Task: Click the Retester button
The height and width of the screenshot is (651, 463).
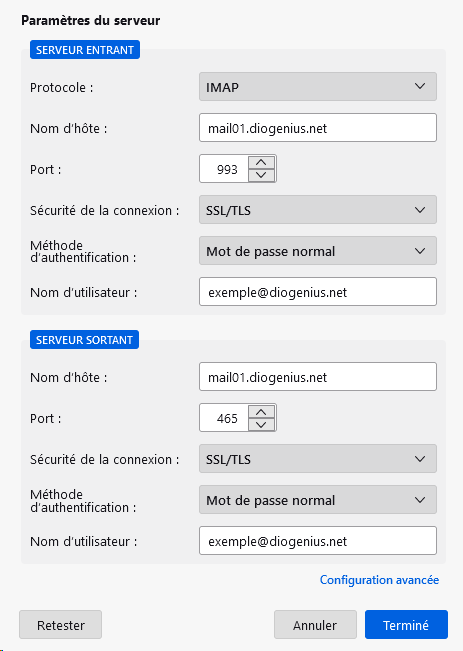Action: click(x=61, y=625)
